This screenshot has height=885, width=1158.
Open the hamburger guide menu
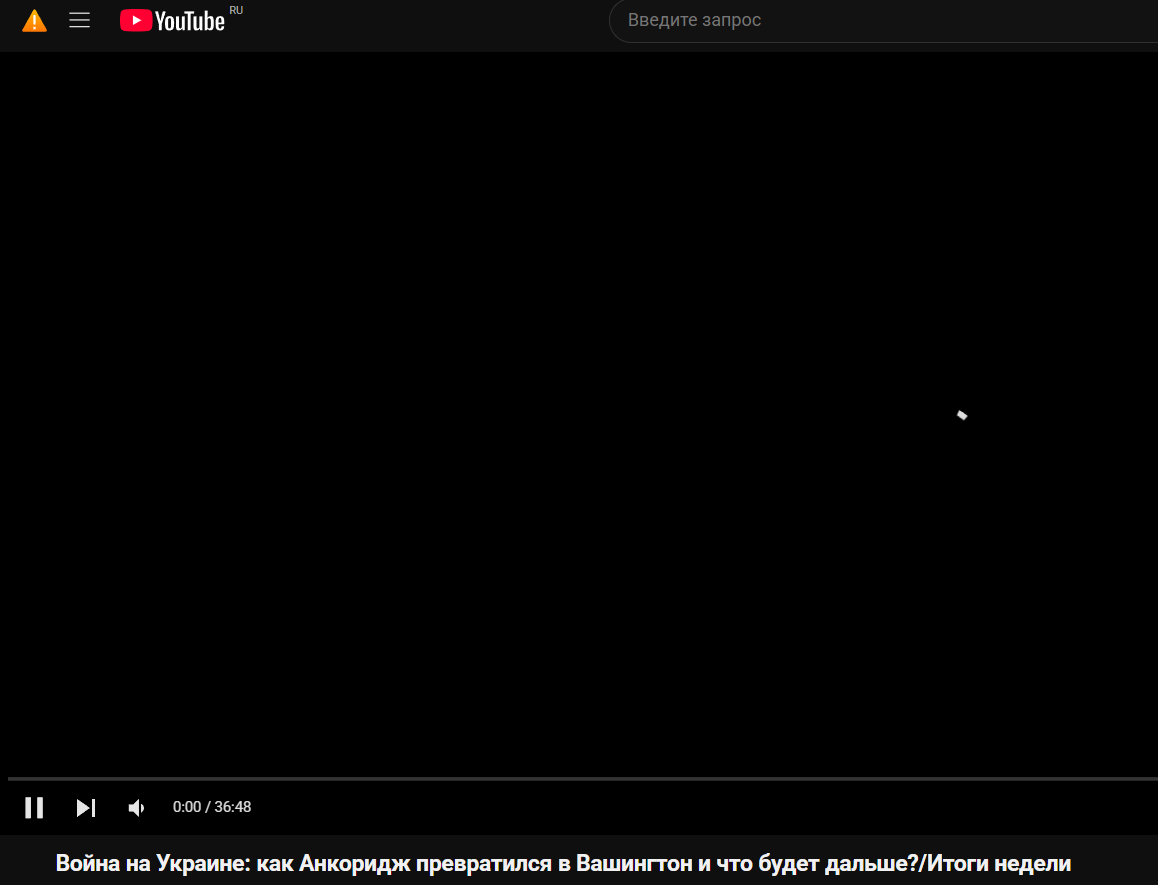[x=80, y=21]
